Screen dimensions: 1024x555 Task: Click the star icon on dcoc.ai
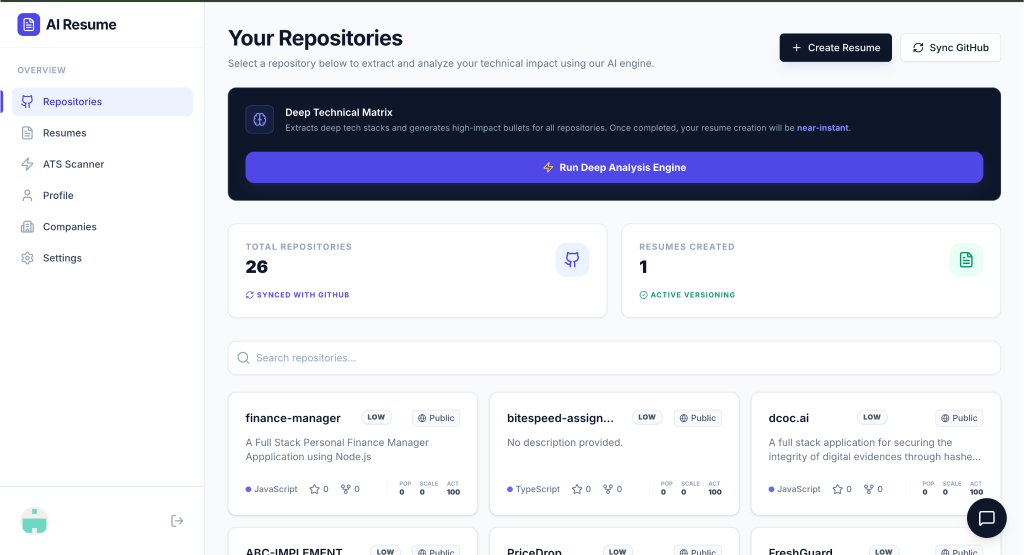click(x=837, y=489)
